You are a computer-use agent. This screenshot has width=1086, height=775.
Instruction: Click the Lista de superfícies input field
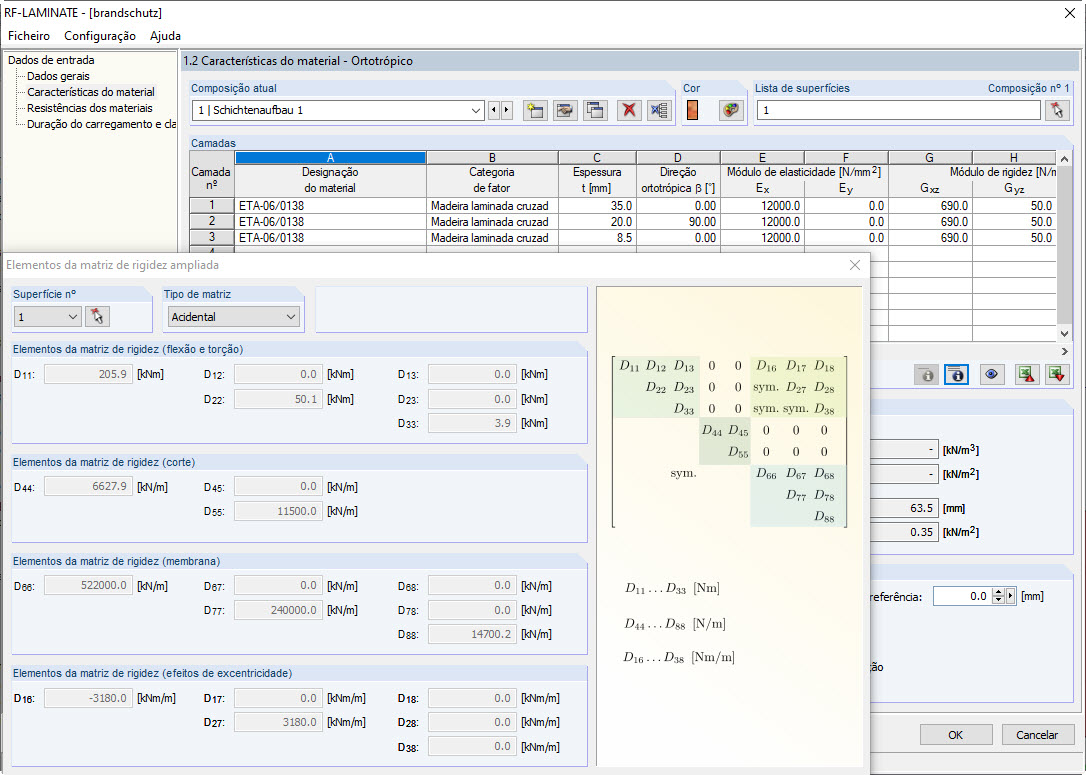(x=898, y=110)
